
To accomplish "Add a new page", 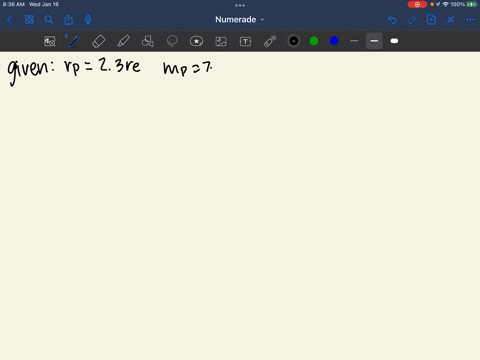I will click(431, 20).
